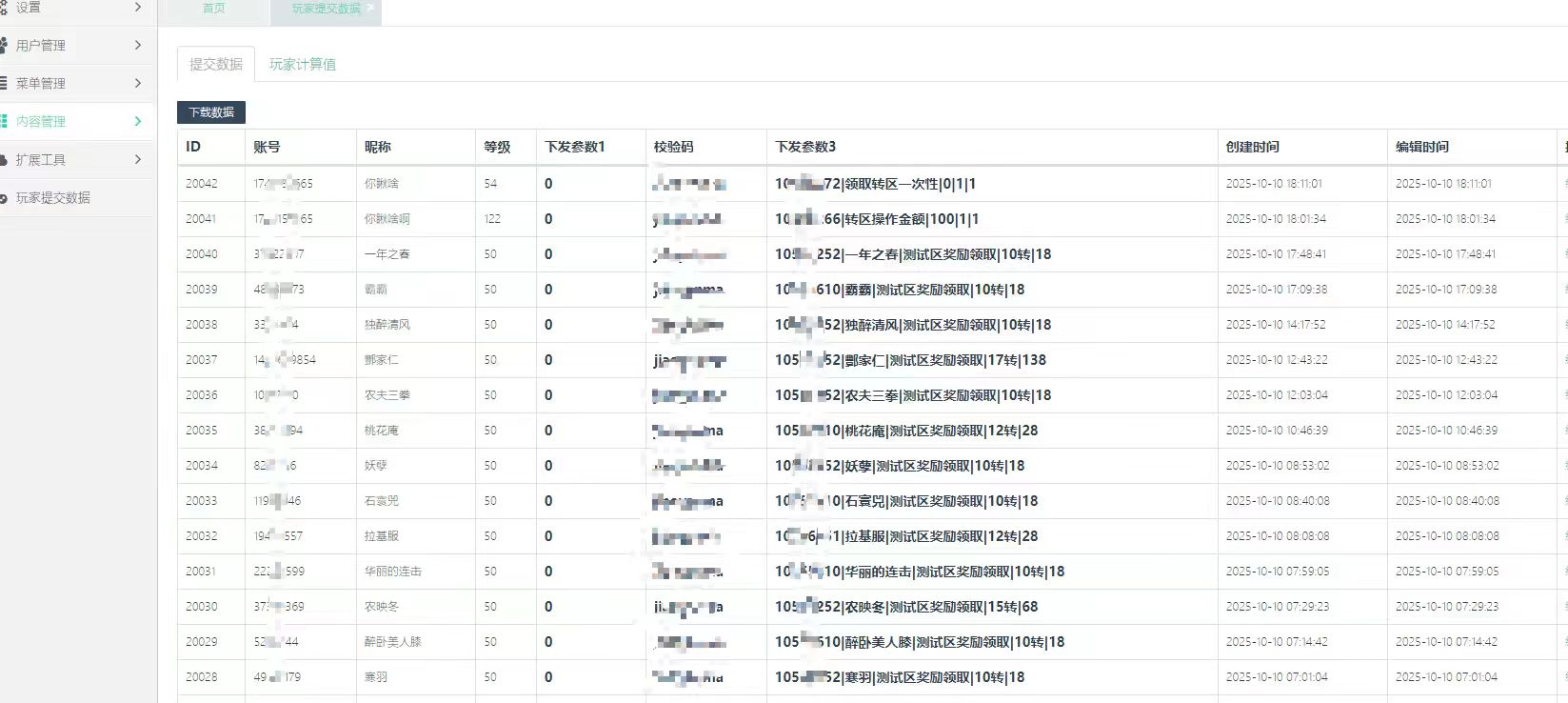This screenshot has height=703, width=1568.
Task: Click the 创建时间 column header
Action: [x=1252, y=147]
